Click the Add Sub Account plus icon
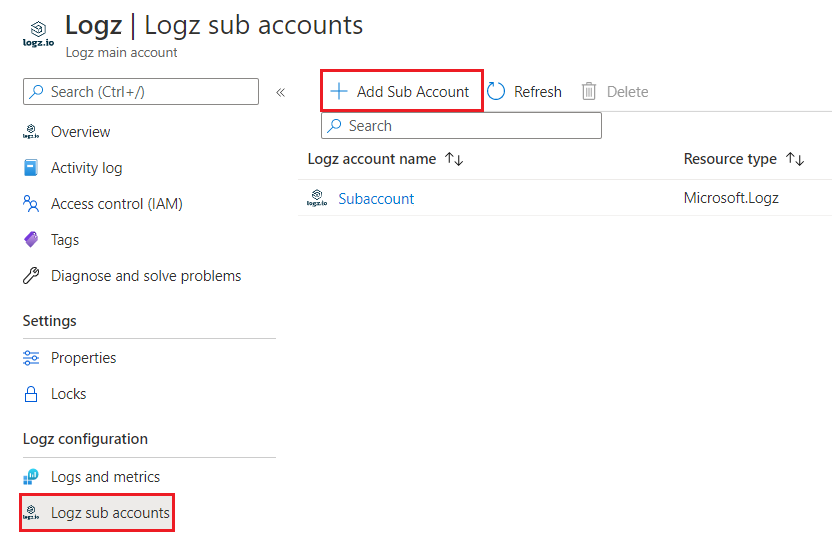832x536 pixels. [x=339, y=91]
